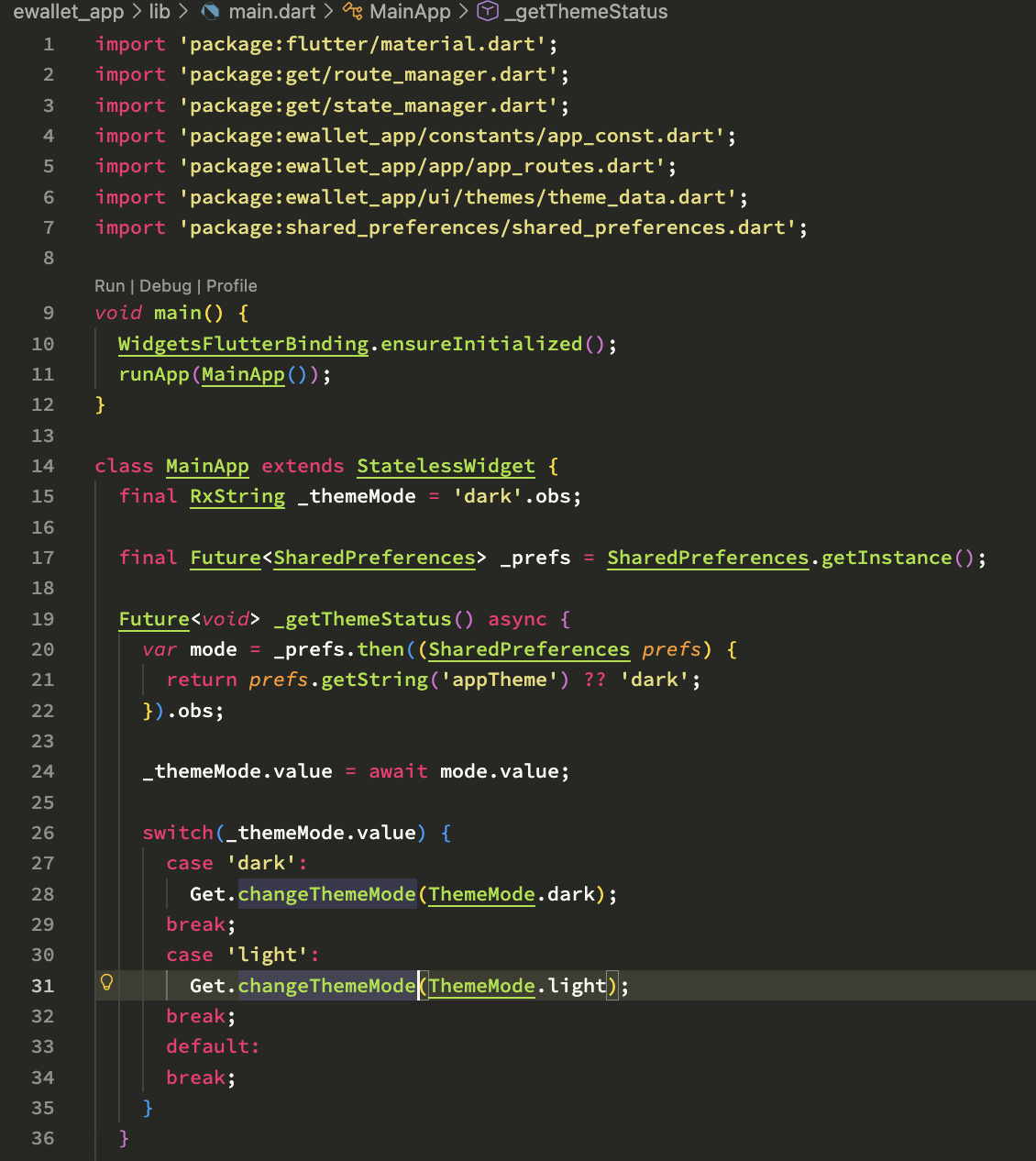
Task: Click the Dart file icon beside main.dart breadcrumb
Action: pyautogui.click(x=211, y=12)
